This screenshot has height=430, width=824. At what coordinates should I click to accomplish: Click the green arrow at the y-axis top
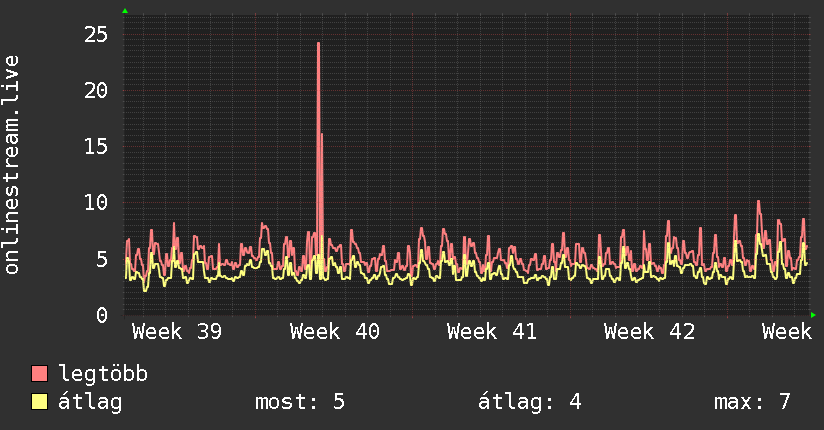pyautogui.click(x=125, y=11)
